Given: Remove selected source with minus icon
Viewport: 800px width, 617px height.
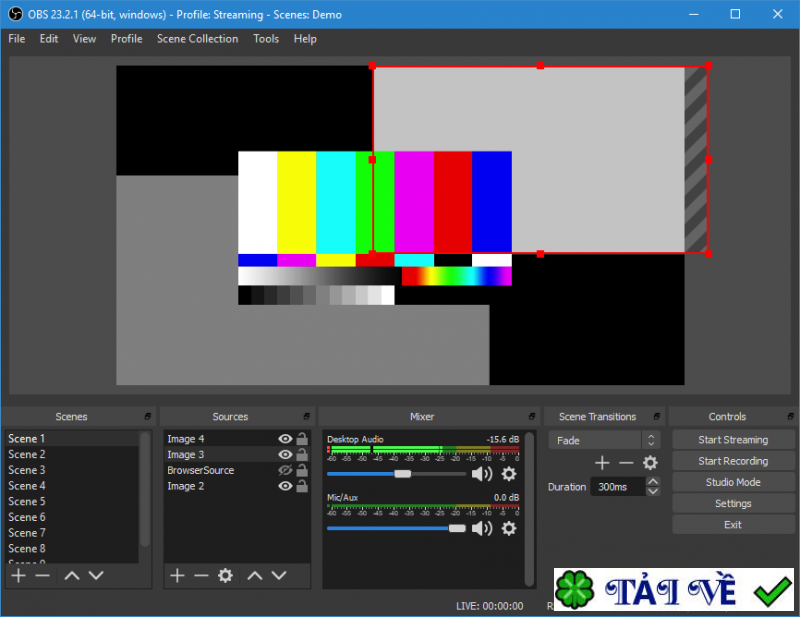Looking at the screenshot, I should click(201, 575).
